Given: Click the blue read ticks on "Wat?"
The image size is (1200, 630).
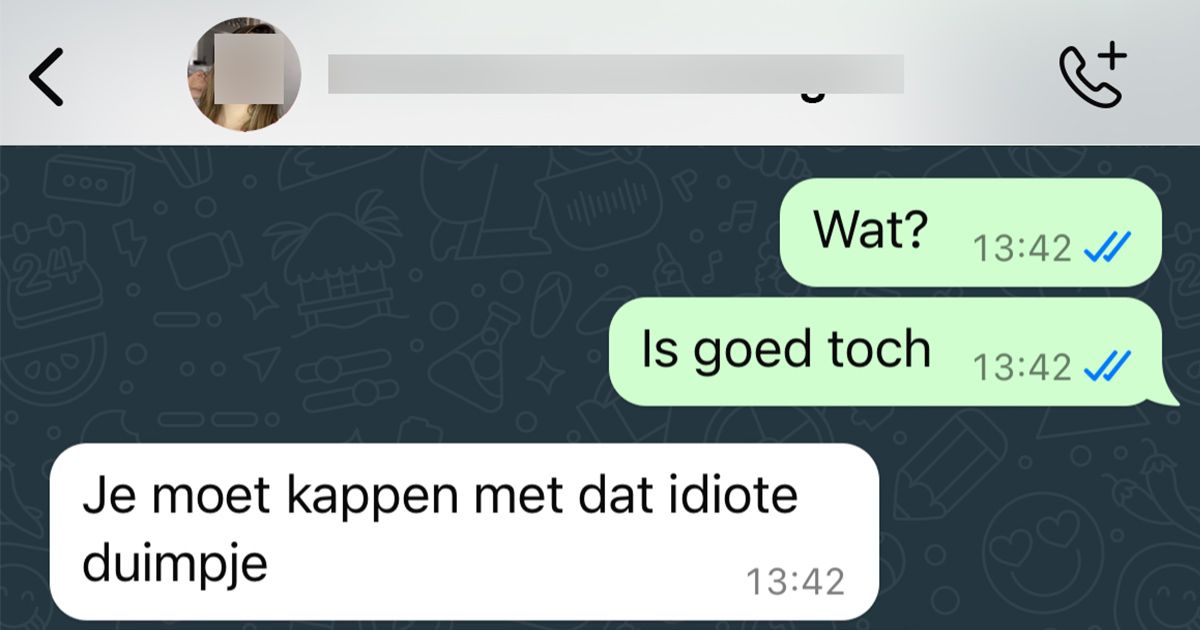Looking at the screenshot, I should click(x=1108, y=247).
